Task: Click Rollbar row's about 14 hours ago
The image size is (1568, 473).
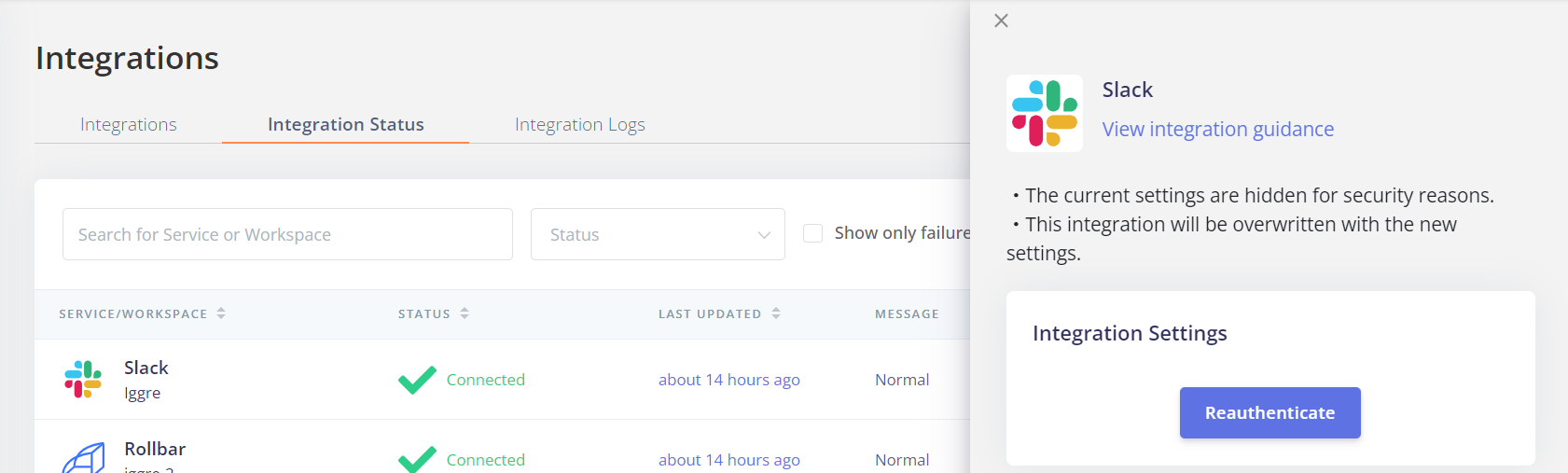Action: point(729,460)
